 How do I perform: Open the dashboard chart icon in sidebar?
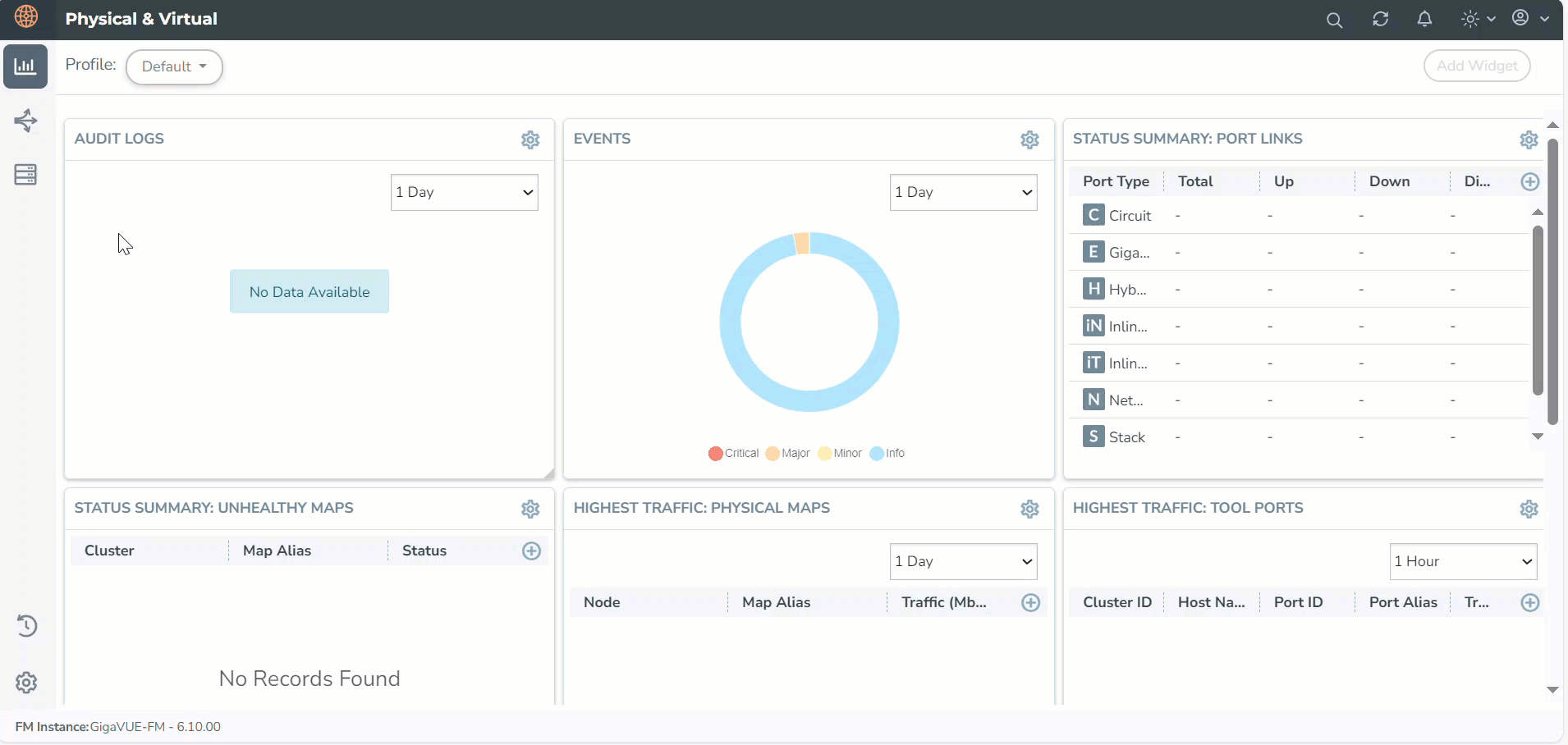[x=25, y=66]
